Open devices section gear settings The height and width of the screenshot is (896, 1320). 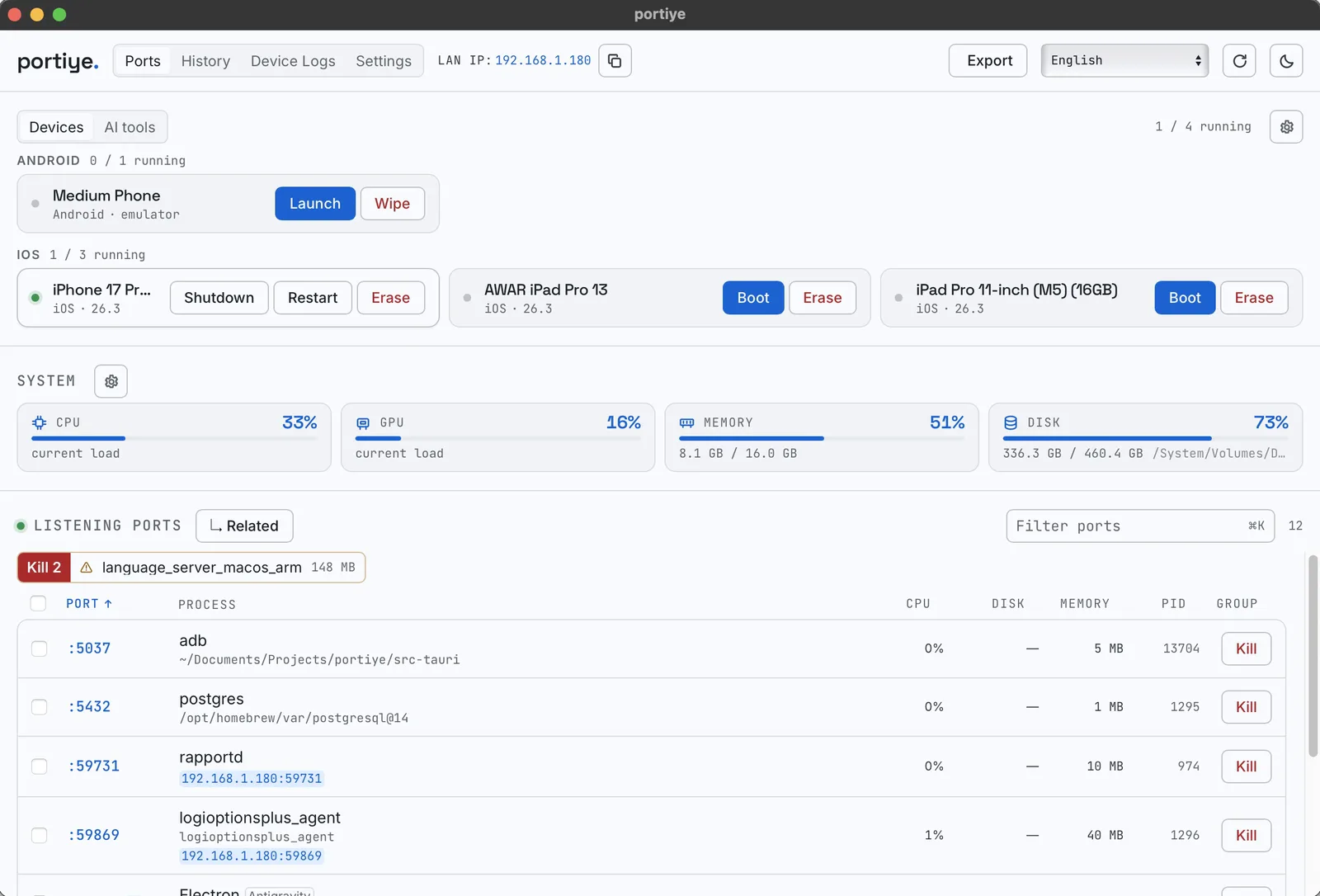click(1286, 127)
